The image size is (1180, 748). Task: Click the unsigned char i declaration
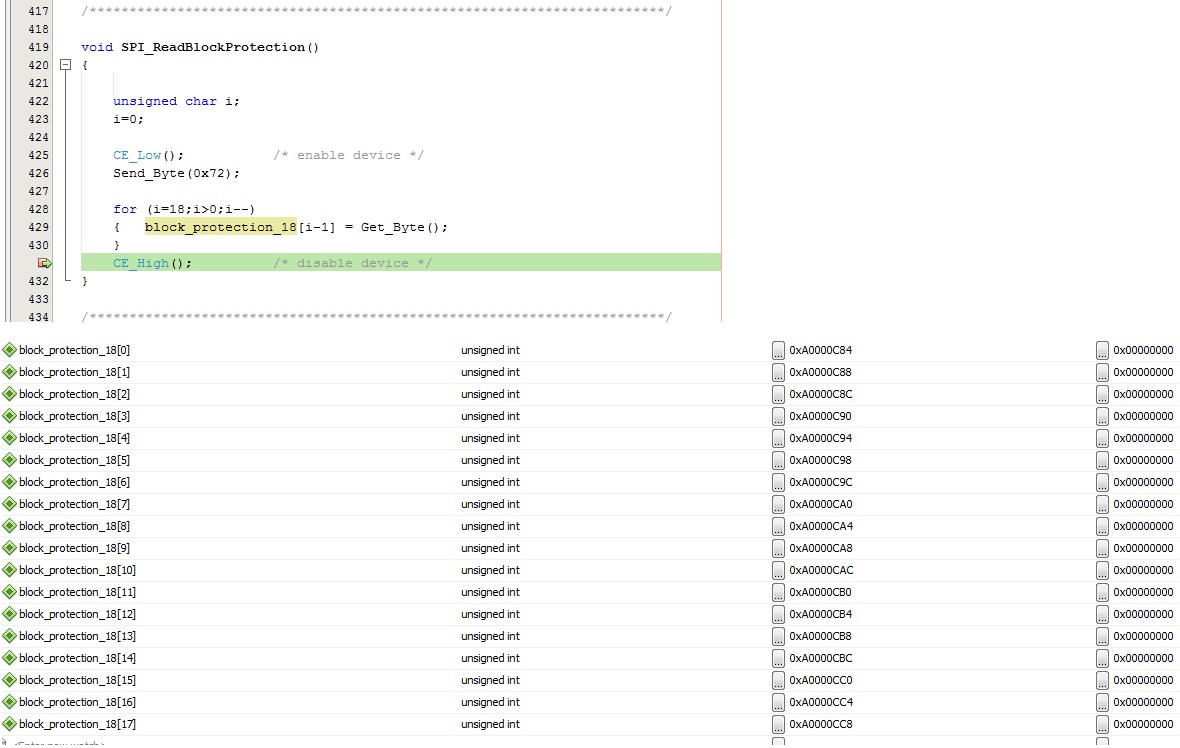[x=176, y=101]
